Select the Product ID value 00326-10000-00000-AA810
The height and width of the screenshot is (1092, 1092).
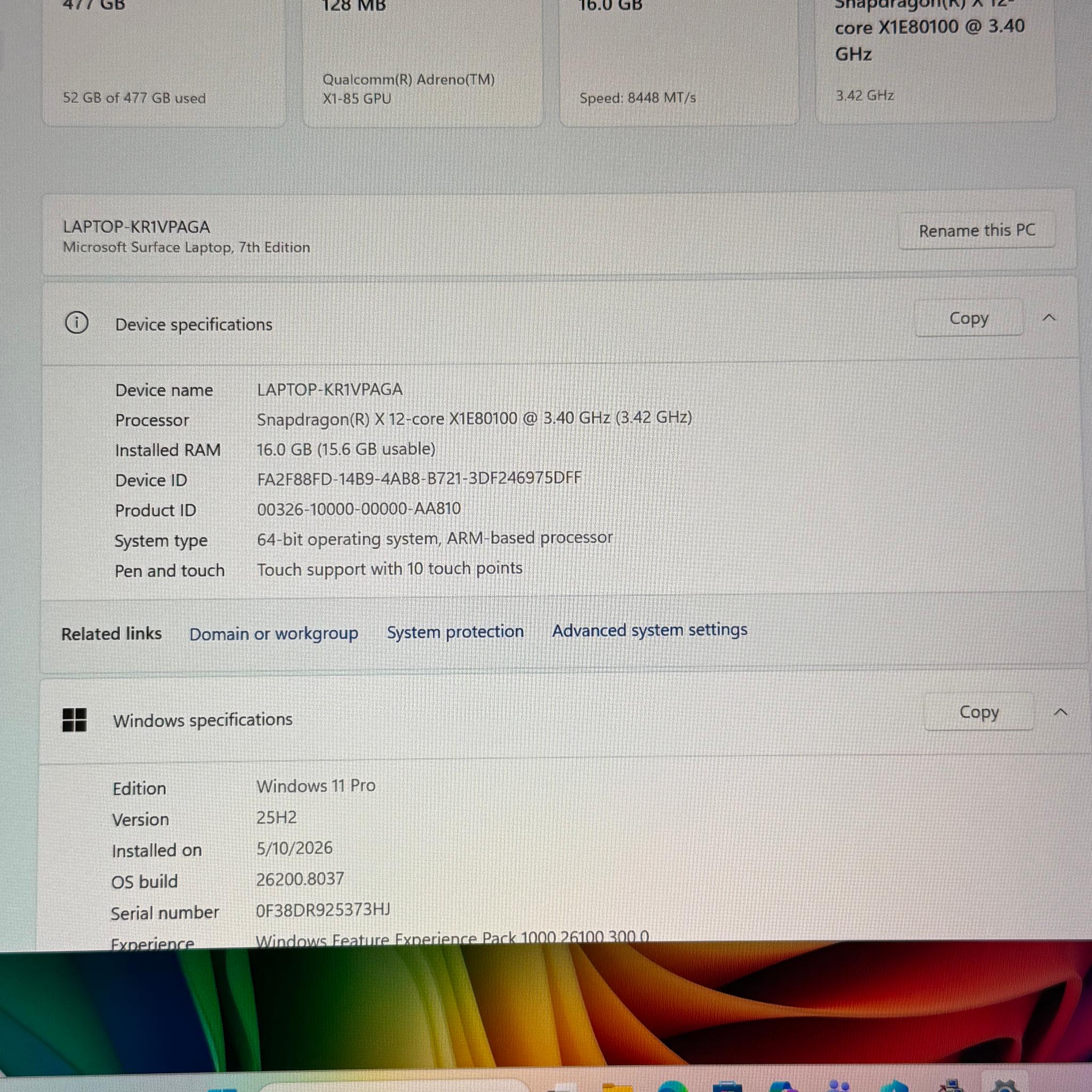tap(359, 509)
